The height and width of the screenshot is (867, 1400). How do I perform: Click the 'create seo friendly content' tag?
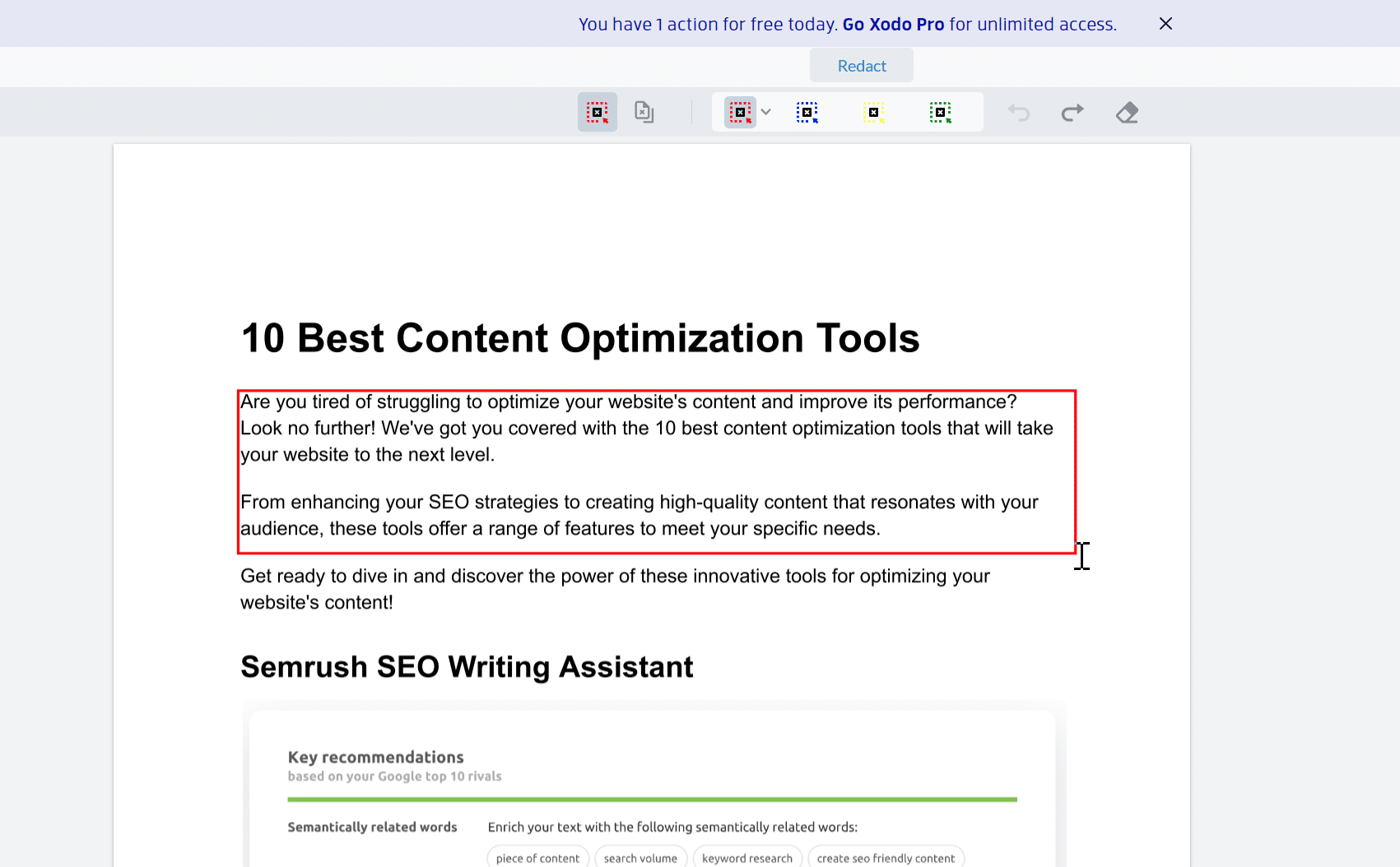point(886,857)
